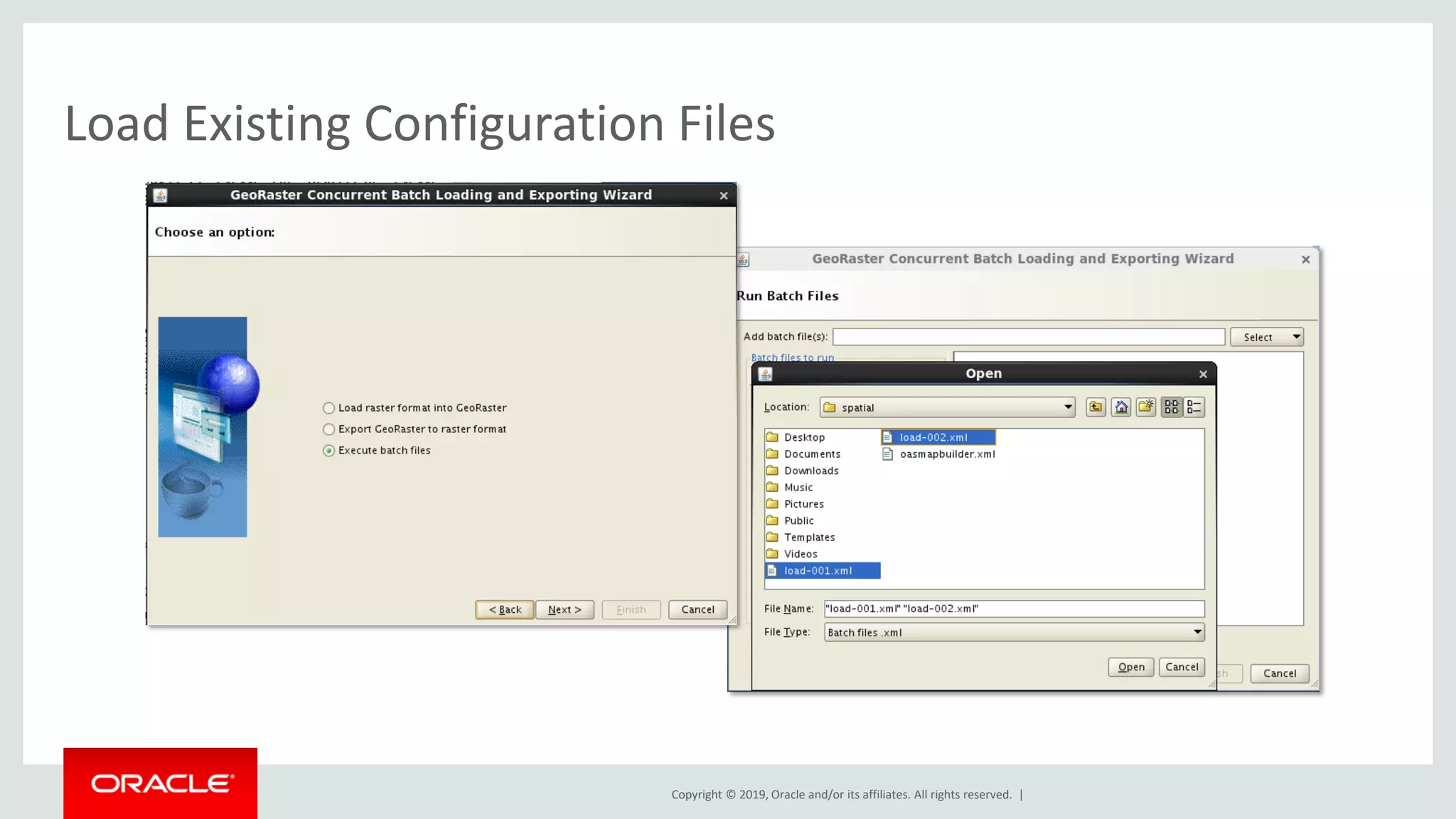Open the Select dropdown button
Viewport: 1456px width, 819px height.
click(1267, 337)
